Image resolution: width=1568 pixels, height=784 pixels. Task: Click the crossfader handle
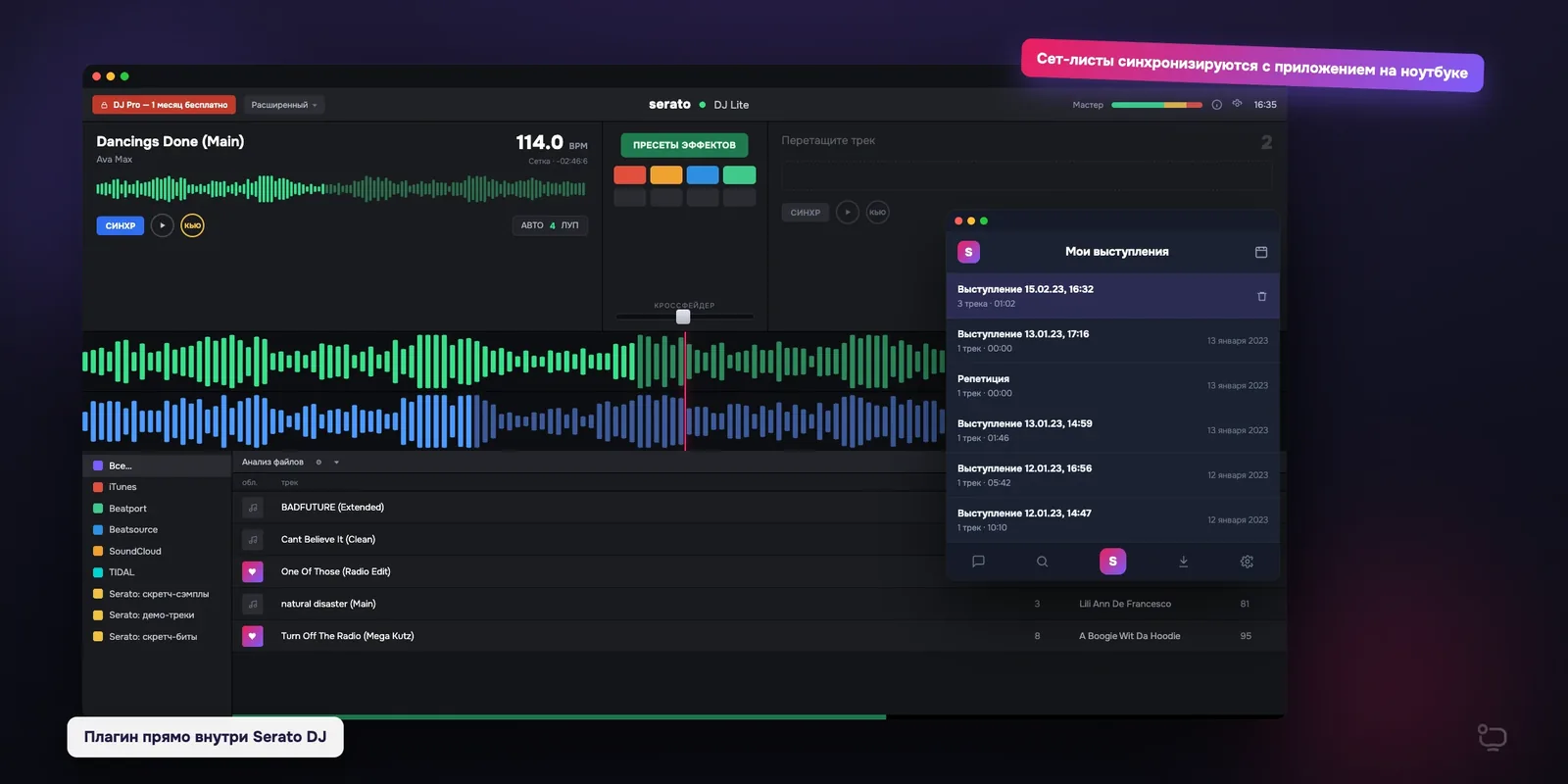(683, 317)
